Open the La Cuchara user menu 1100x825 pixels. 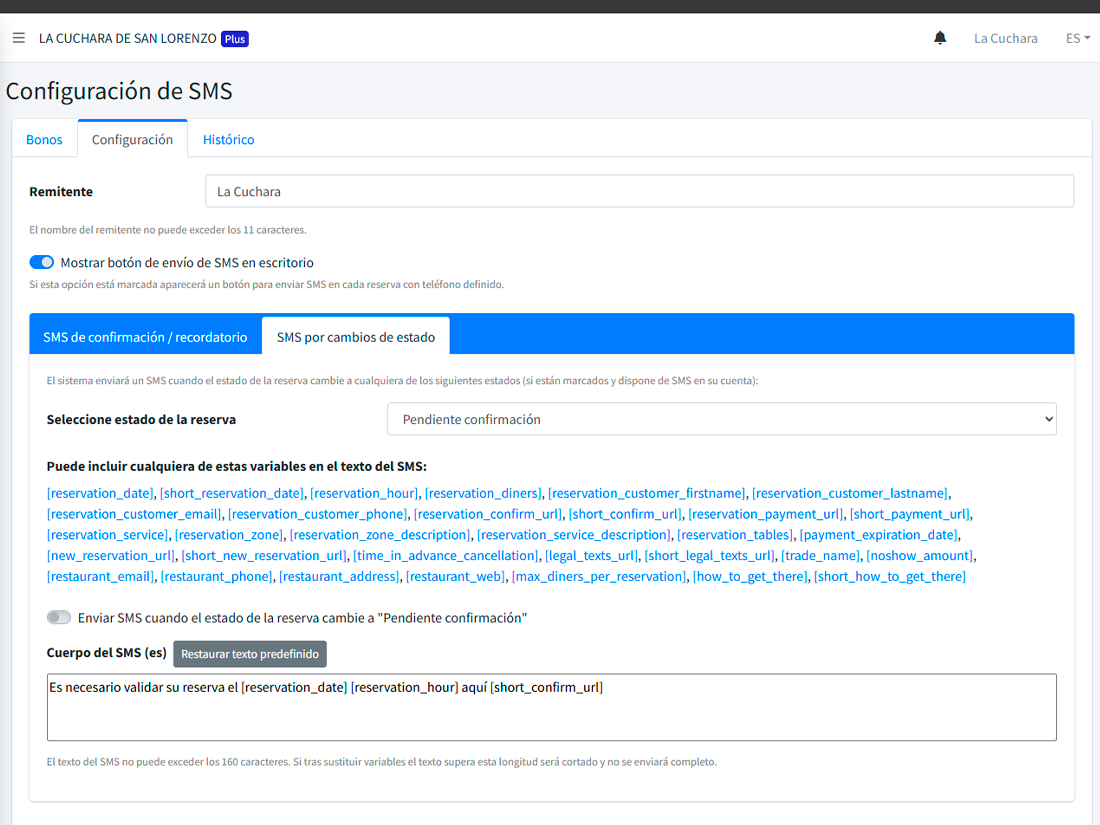point(1005,38)
